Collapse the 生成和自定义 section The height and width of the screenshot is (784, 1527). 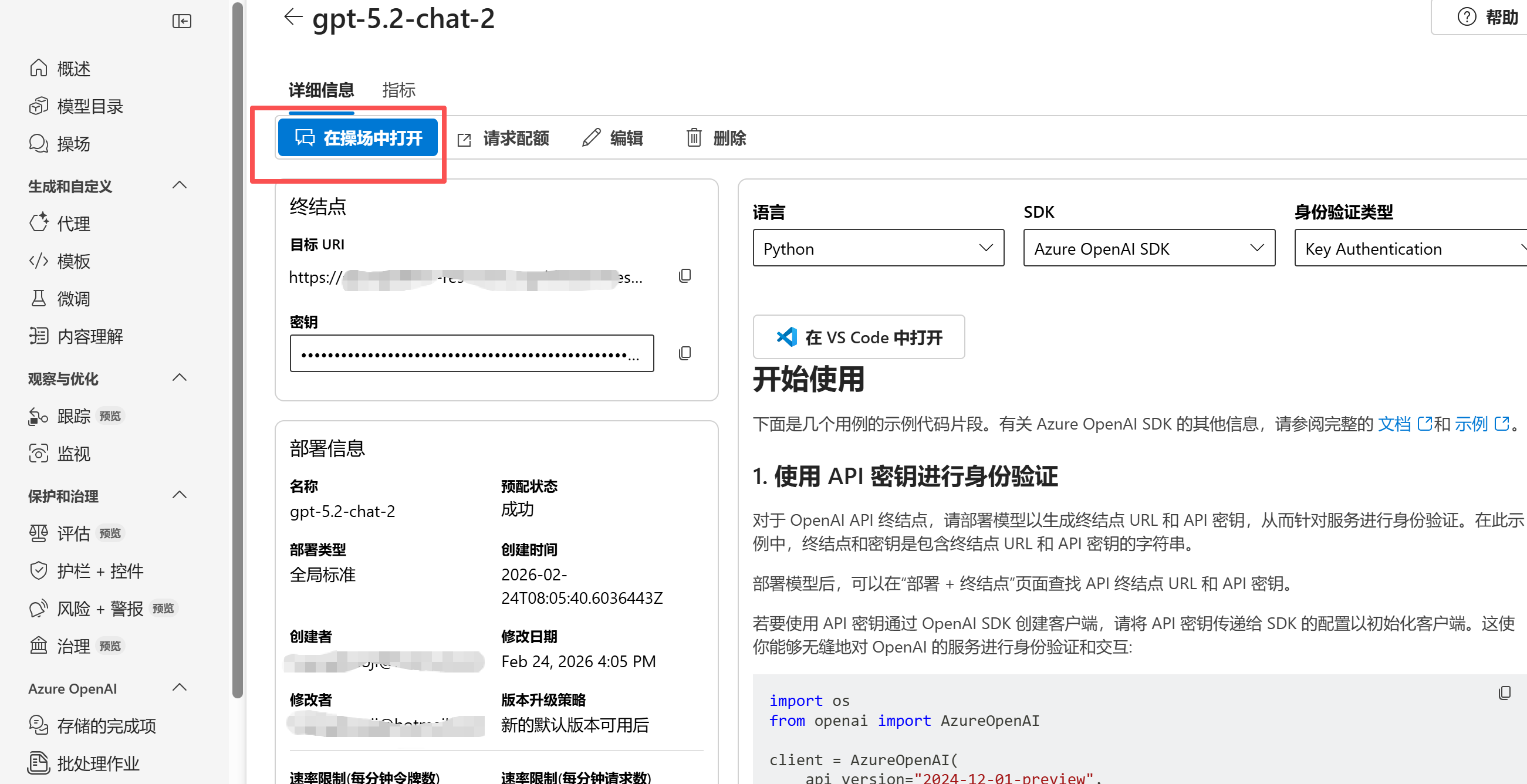click(179, 185)
